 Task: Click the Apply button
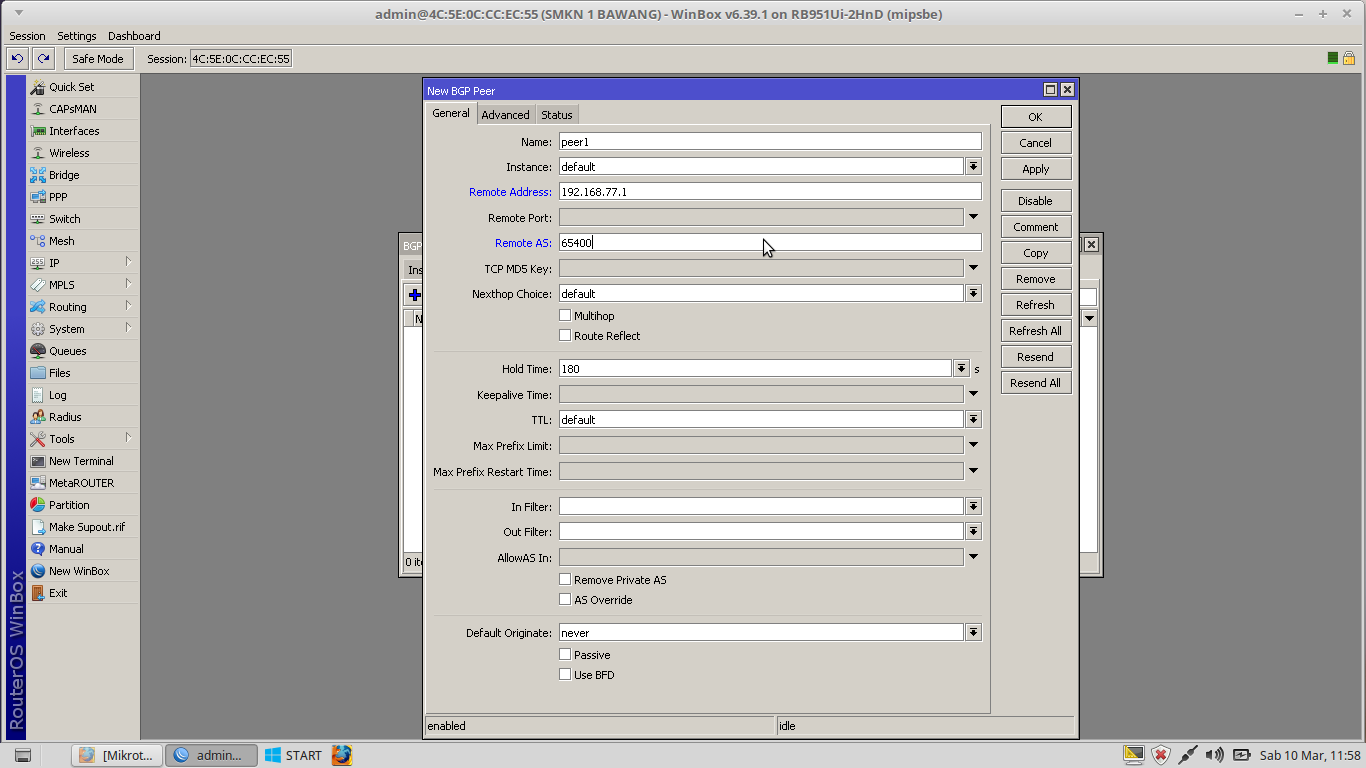point(1035,168)
